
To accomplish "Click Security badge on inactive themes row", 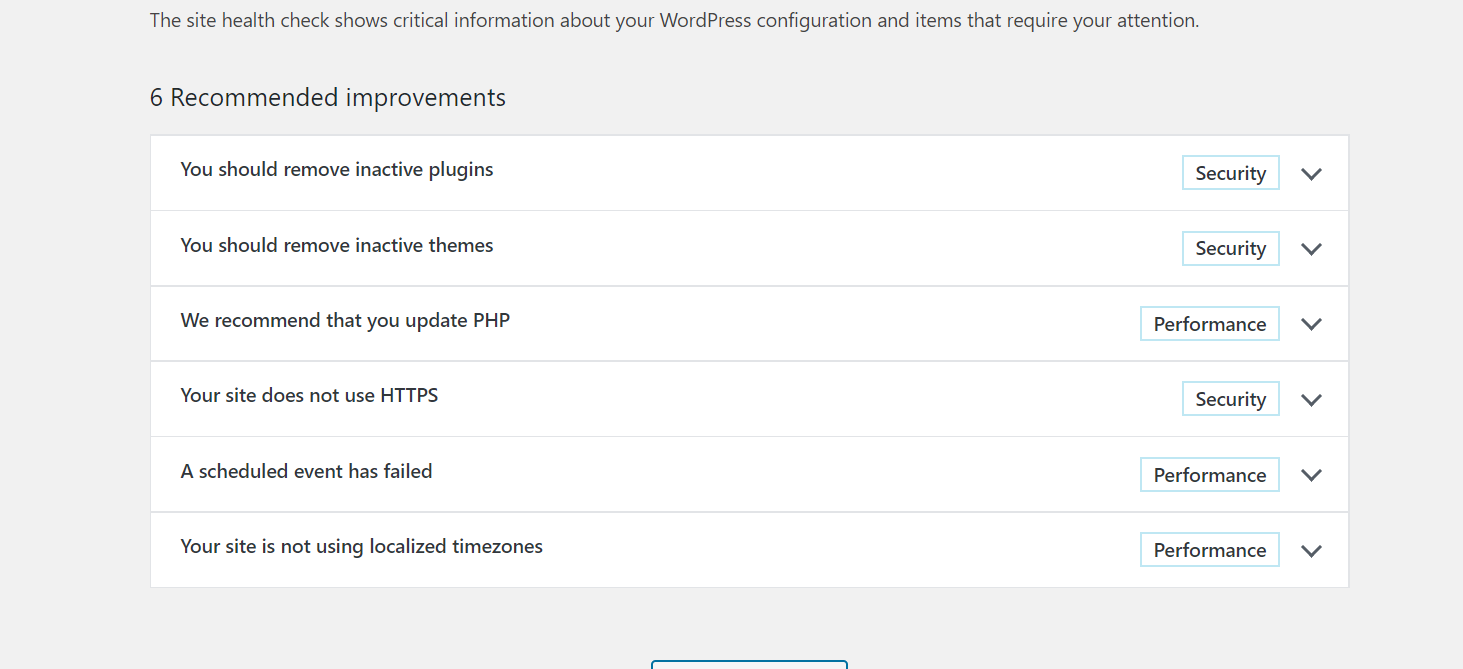I will tap(1230, 248).
